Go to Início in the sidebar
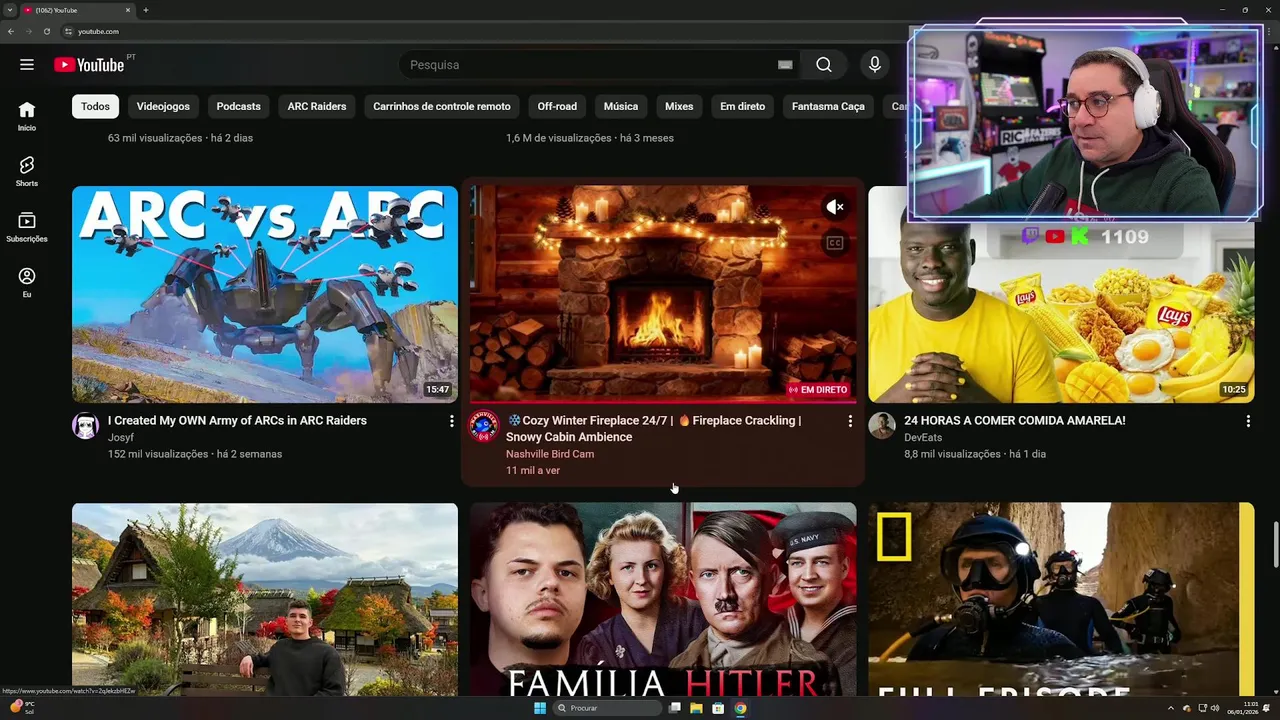The height and width of the screenshot is (720, 1280). pos(27,116)
